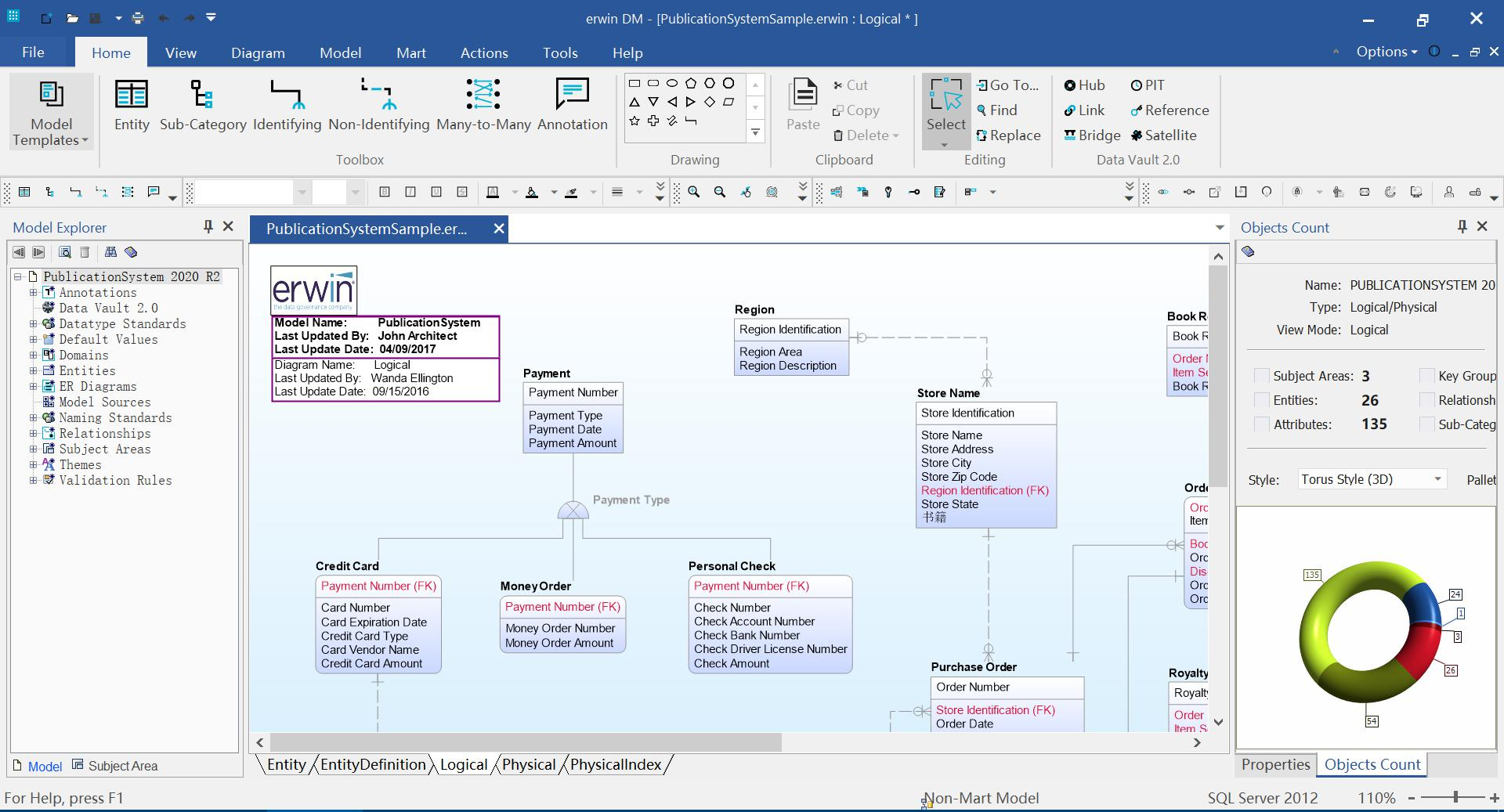The height and width of the screenshot is (812, 1504).
Task: Expand the Drawing shapes gallery
Action: 755,133
